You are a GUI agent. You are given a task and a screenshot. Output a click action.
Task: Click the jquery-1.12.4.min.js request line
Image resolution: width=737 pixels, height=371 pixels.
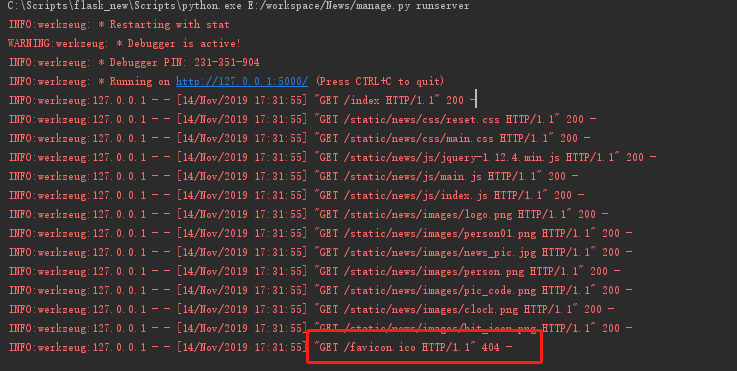point(332,157)
